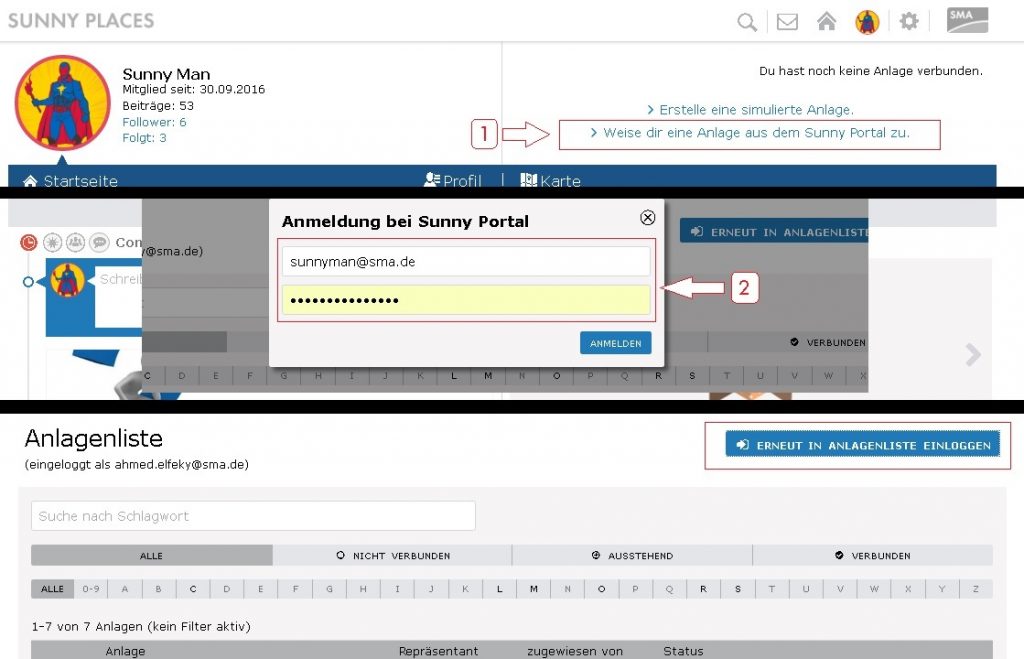Click the grey right-pointing chevron arrow
The image size is (1024, 659).
pyautogui.click(x=973, y=355)
